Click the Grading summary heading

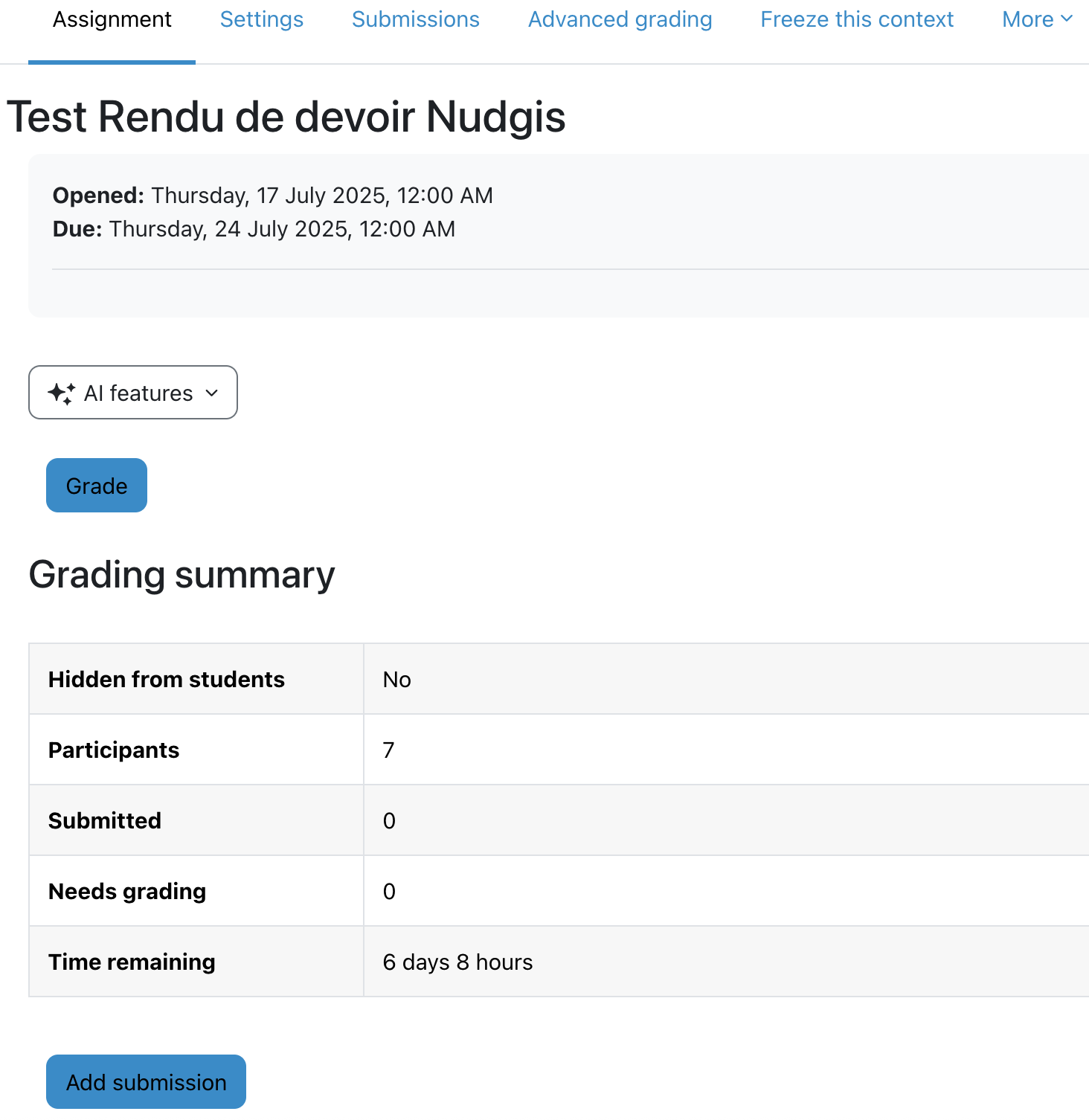pos(182,575)
